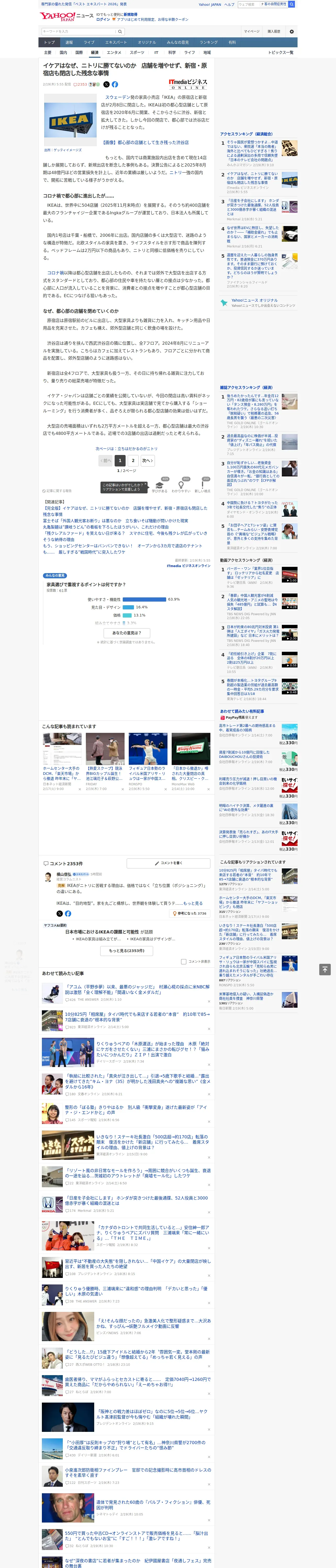Click the blue web search button at top

292,4
